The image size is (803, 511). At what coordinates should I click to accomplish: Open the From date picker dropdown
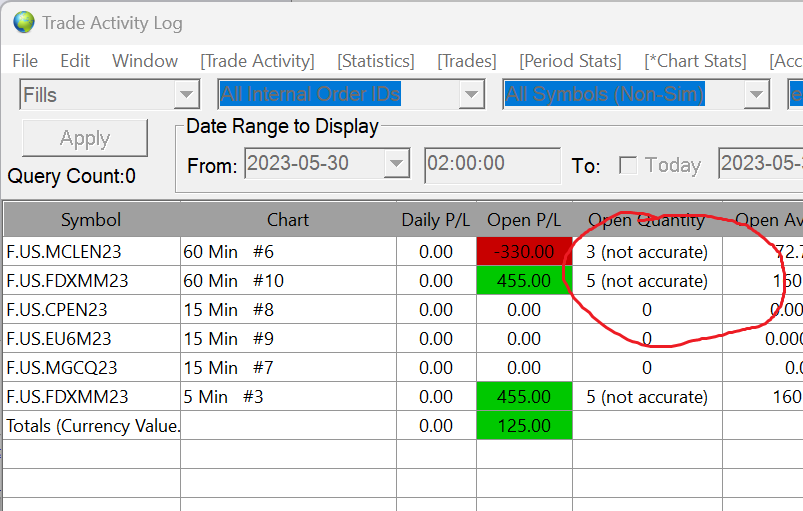pos(396,163)
